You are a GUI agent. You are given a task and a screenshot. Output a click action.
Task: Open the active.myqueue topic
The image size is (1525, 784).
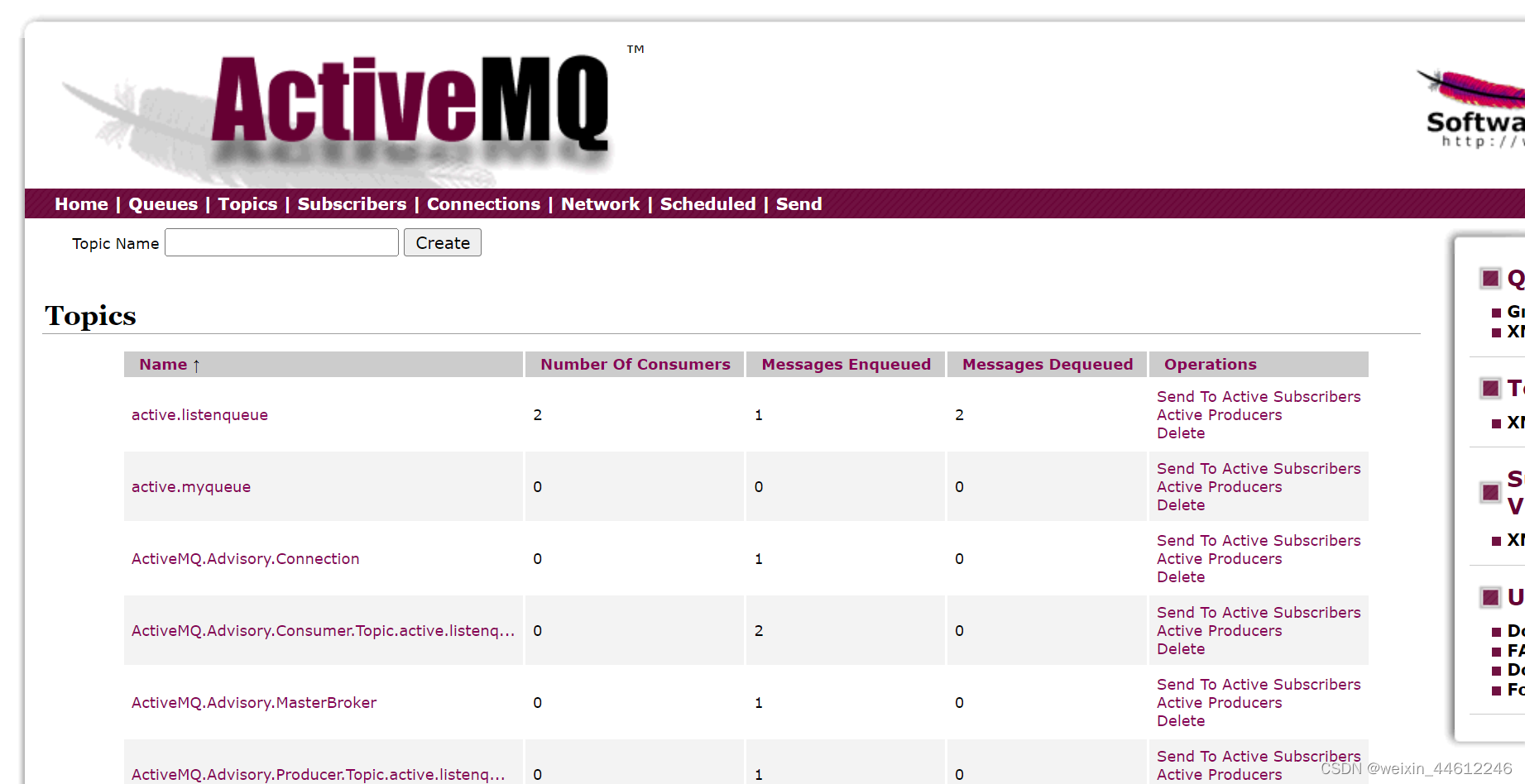pos(191,486)
